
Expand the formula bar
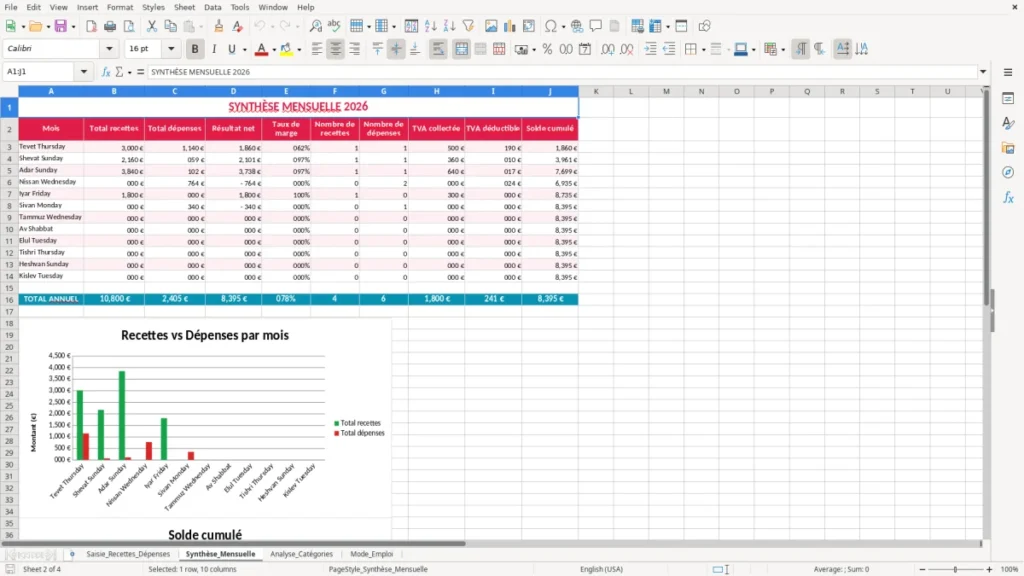983,72
